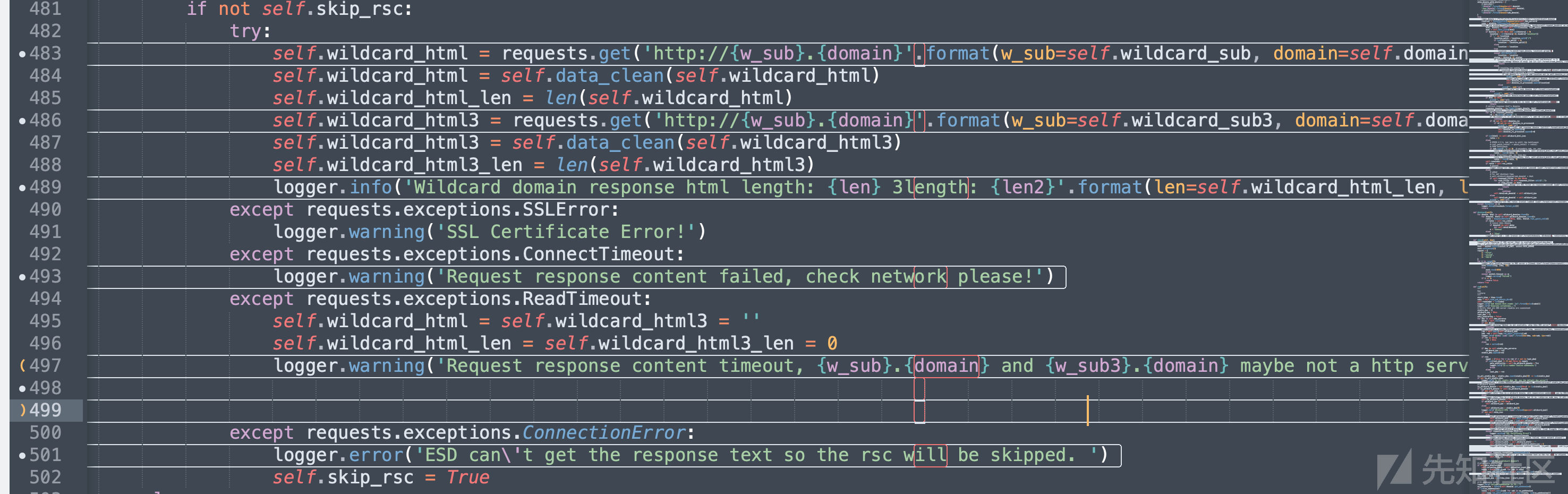
Task: Click the opening bracket marker at line 497
Action: pyautogui.click(x=22, y=365)
